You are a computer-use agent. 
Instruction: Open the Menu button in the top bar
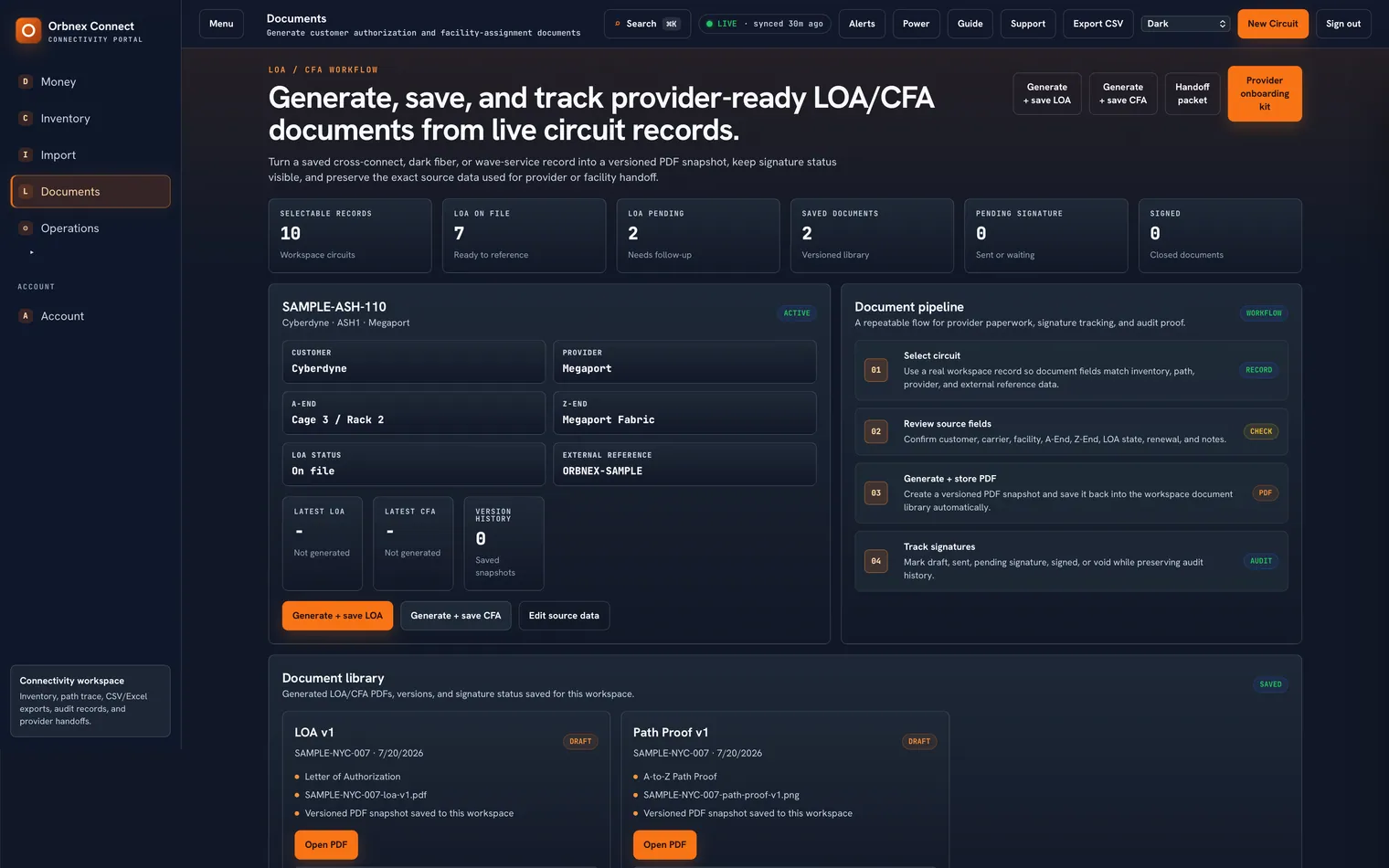click(x=221, y=24)
